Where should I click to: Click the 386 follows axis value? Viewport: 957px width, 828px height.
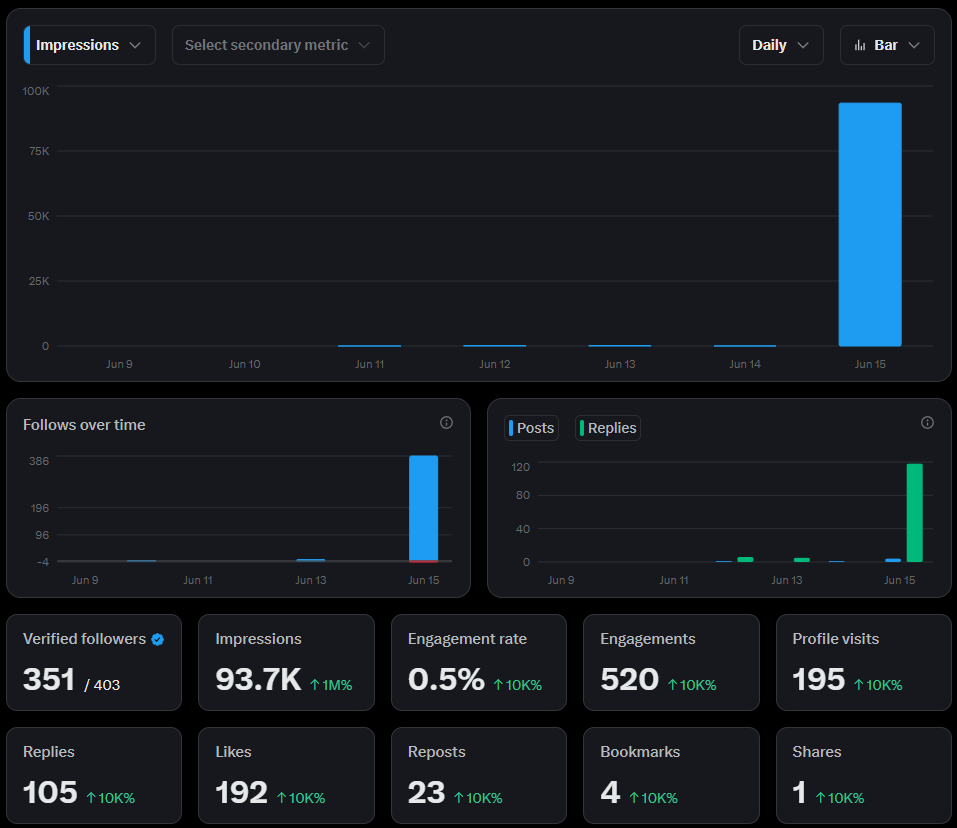[x=39, y=461]
